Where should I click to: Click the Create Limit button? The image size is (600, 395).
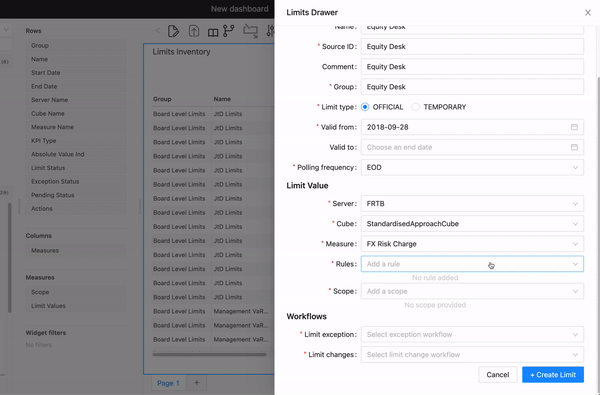(553, 375)
